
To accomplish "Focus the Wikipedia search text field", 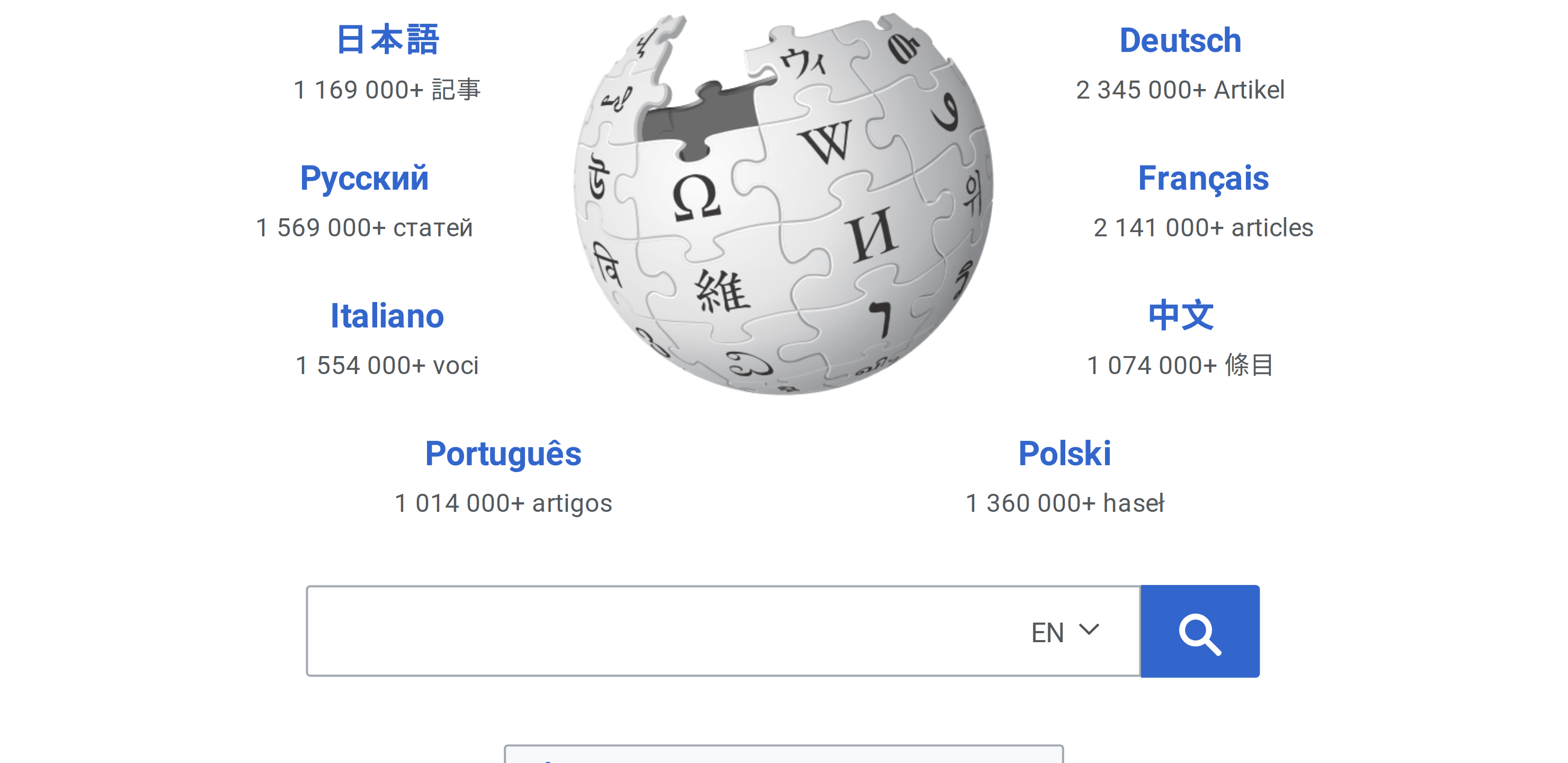I will click(663, 632).
